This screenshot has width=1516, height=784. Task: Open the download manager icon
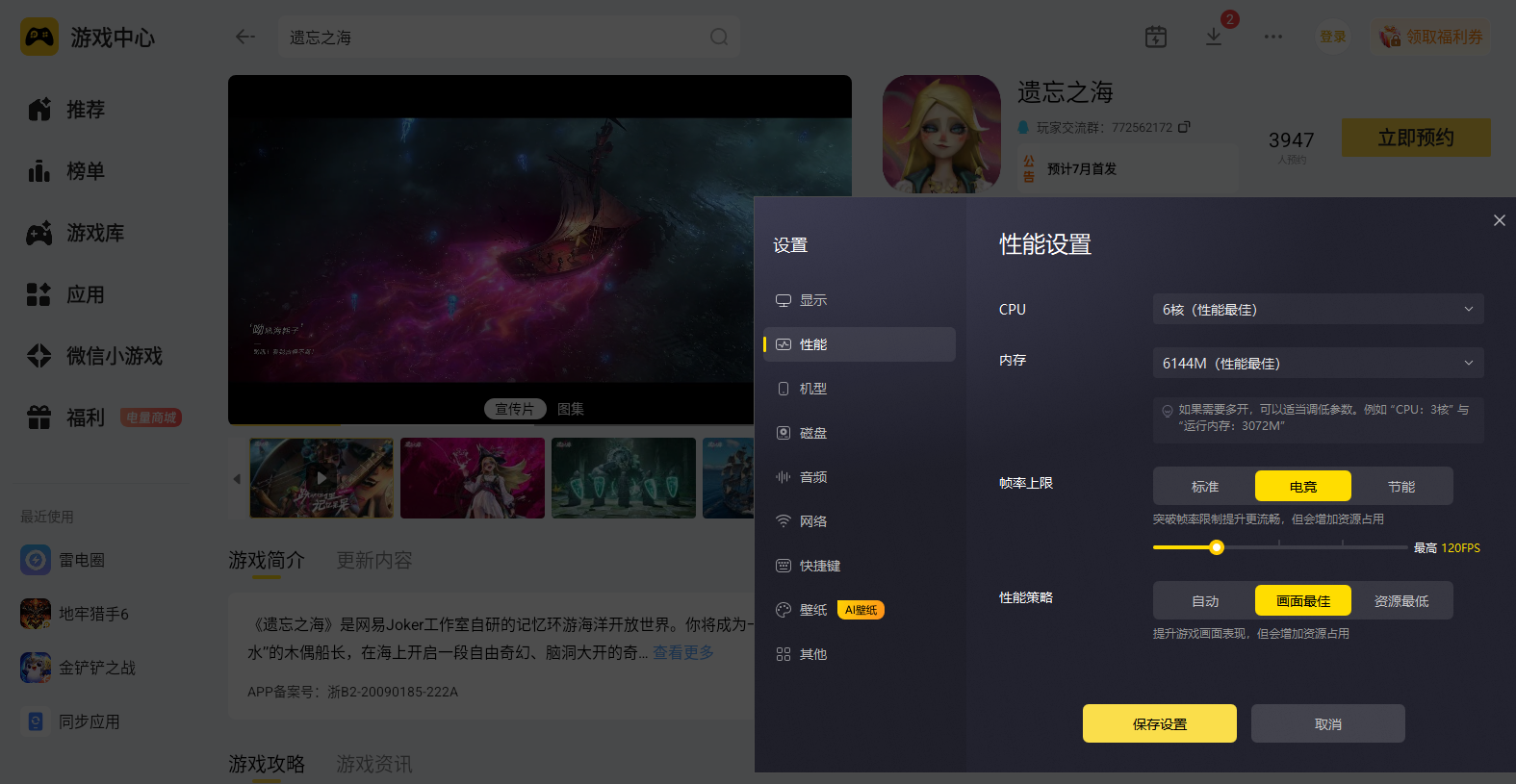point(1214,37)
